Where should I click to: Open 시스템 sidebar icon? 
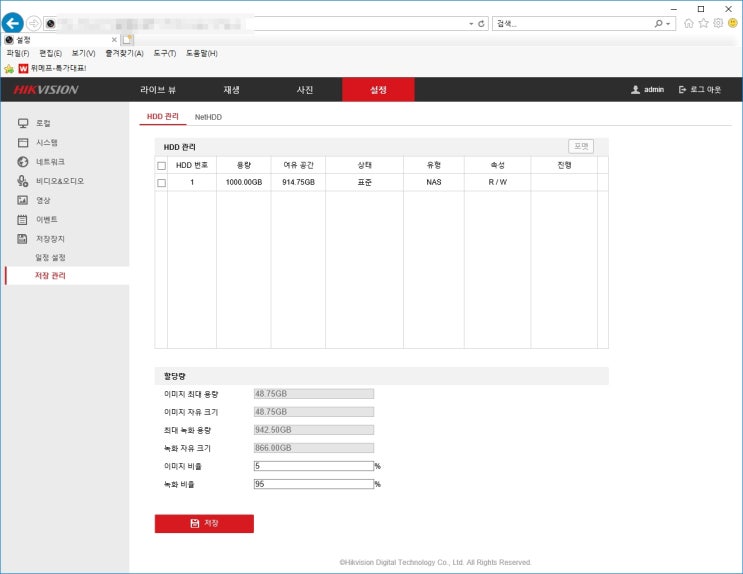coord(23,143)
